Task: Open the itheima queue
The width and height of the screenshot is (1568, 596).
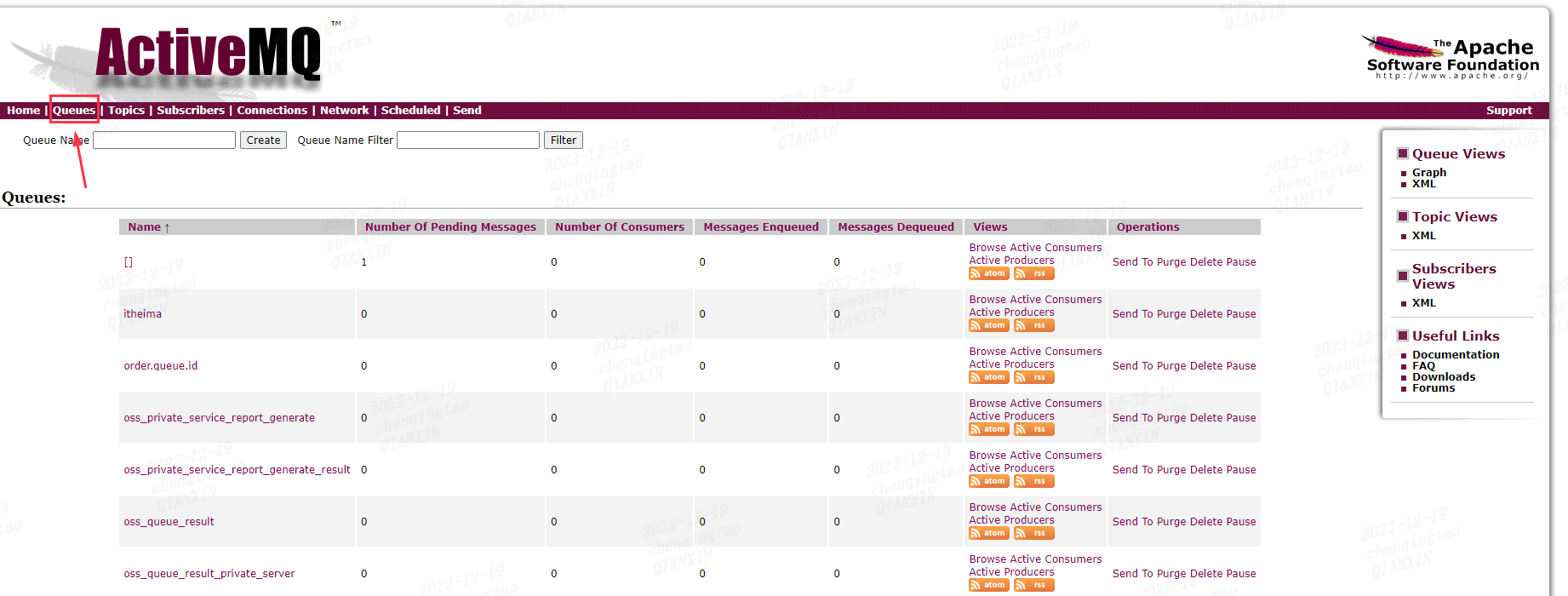Action: (x=142, y=314)
